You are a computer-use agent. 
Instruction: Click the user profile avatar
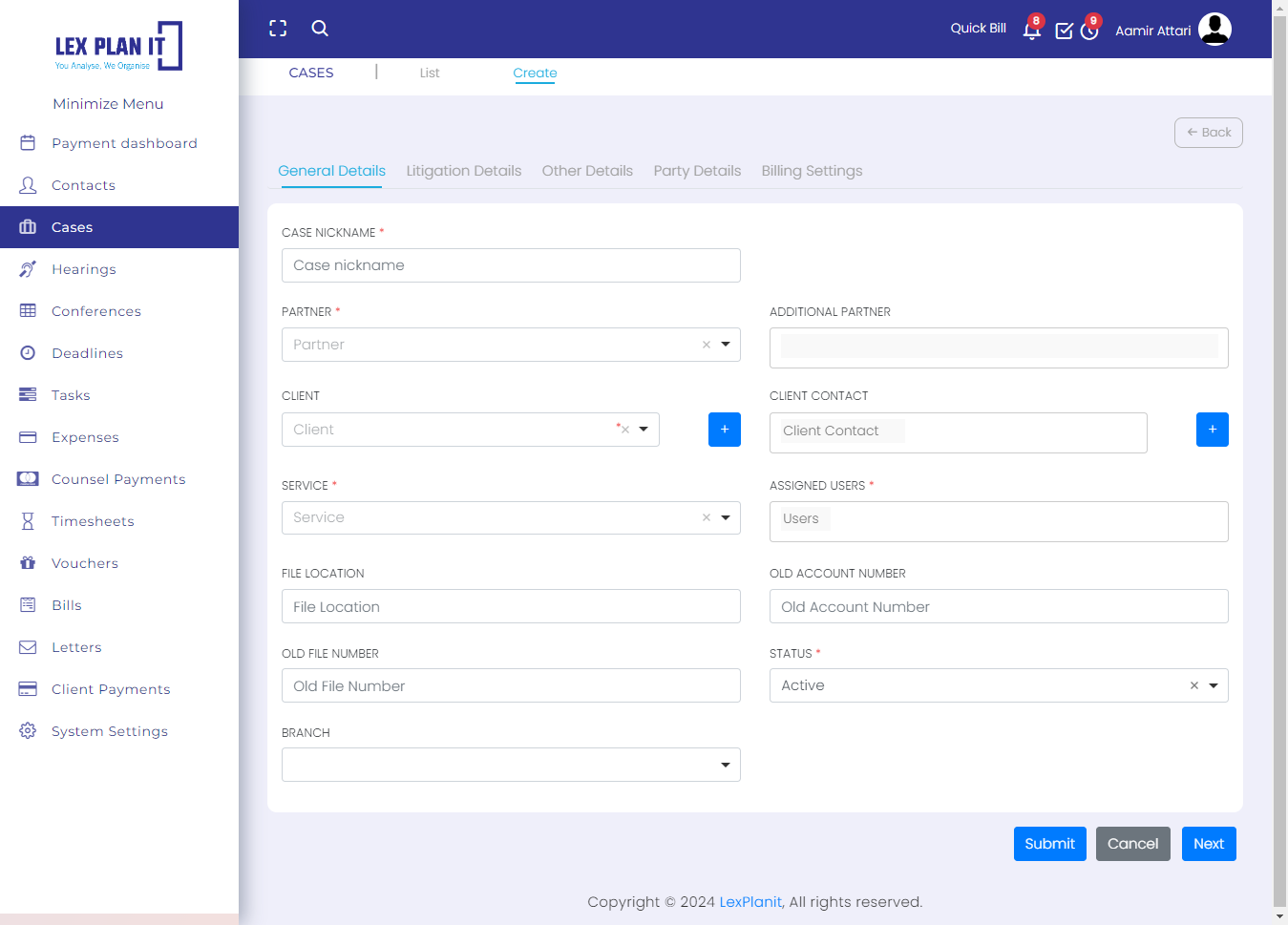(1214, 30)
